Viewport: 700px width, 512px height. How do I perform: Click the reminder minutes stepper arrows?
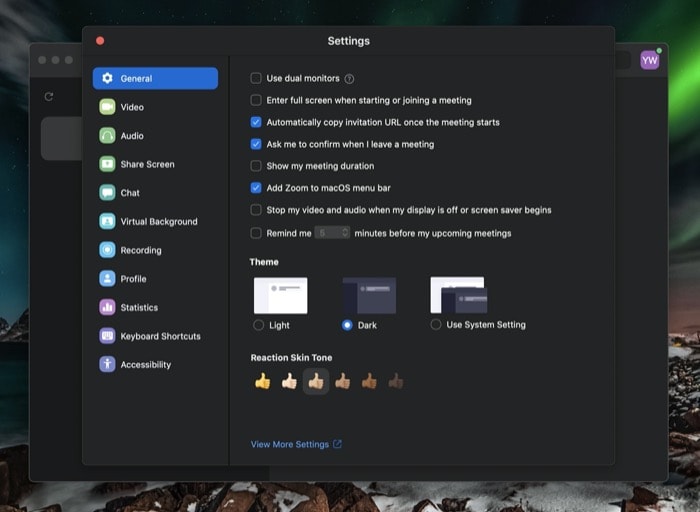click(345, 233)
